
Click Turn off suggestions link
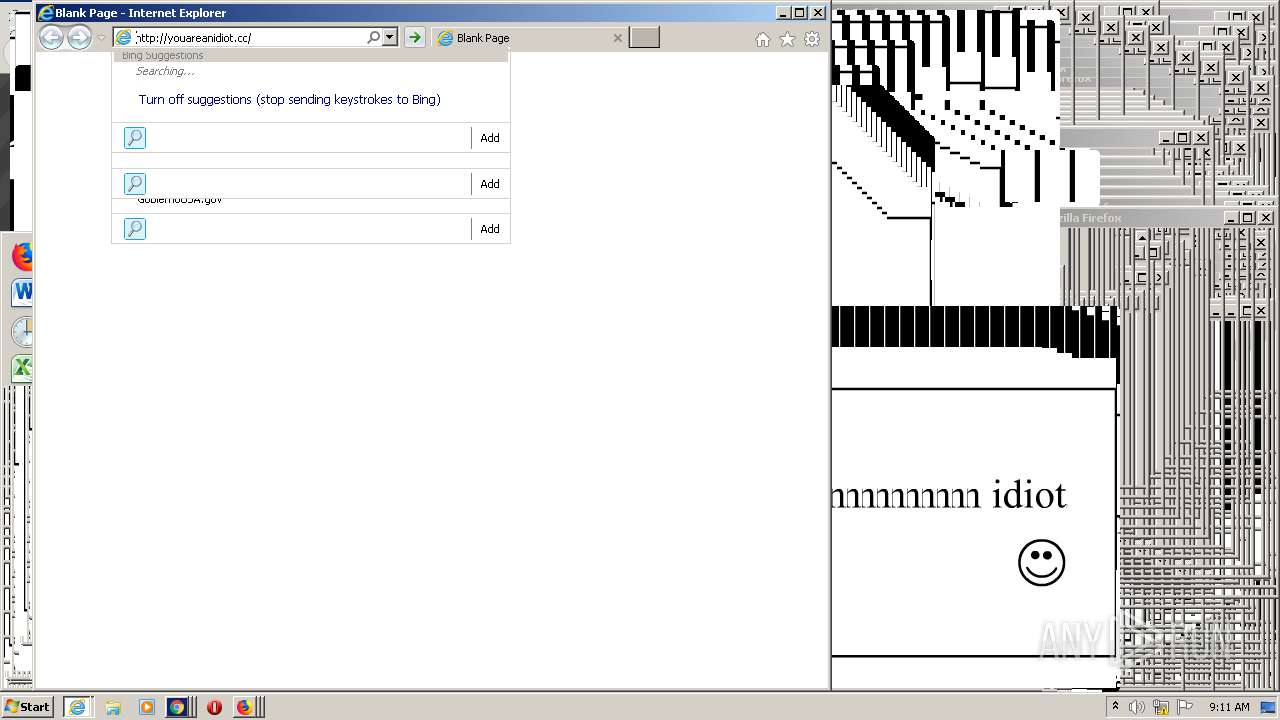coord(290,99)
